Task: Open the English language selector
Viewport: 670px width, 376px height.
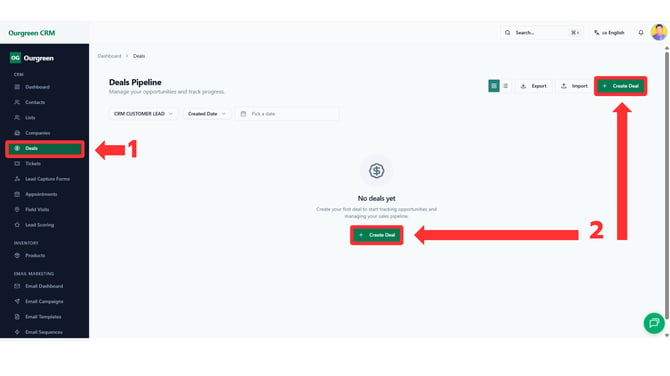Action: [x=609, y=32]
